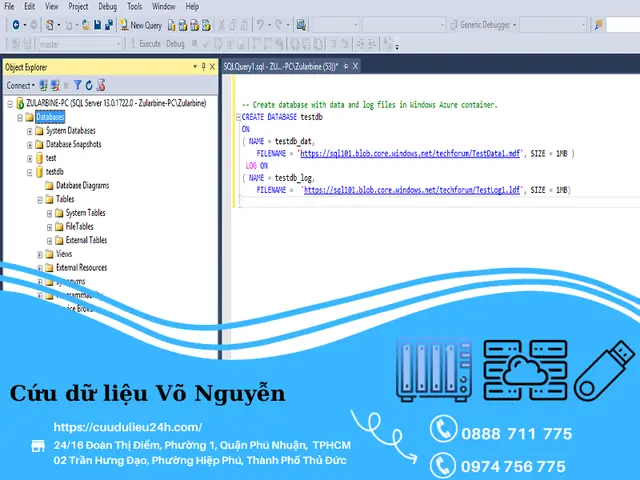Click the Analysis Services DMX Query icon

click(x=195, y=26)
